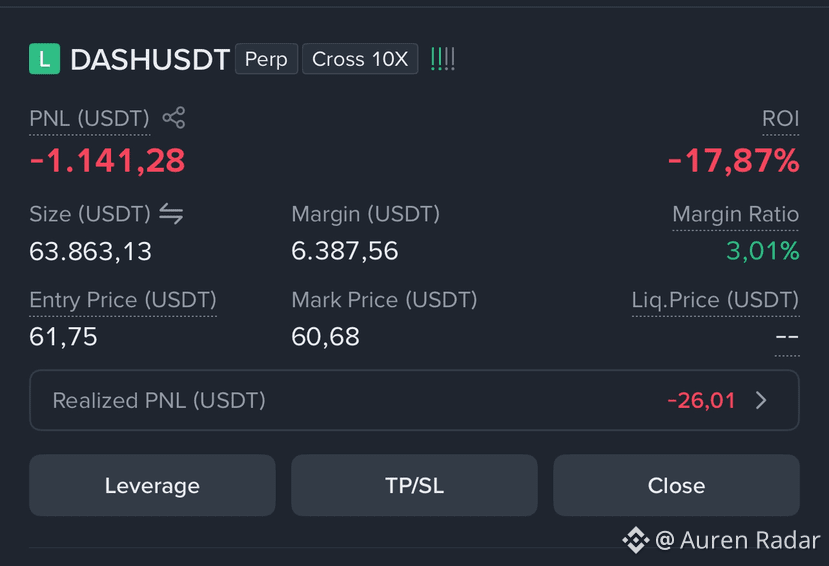Click the Liq.Price (USDT) label
This screenshot has height=566, width=829.
[715, 300]
